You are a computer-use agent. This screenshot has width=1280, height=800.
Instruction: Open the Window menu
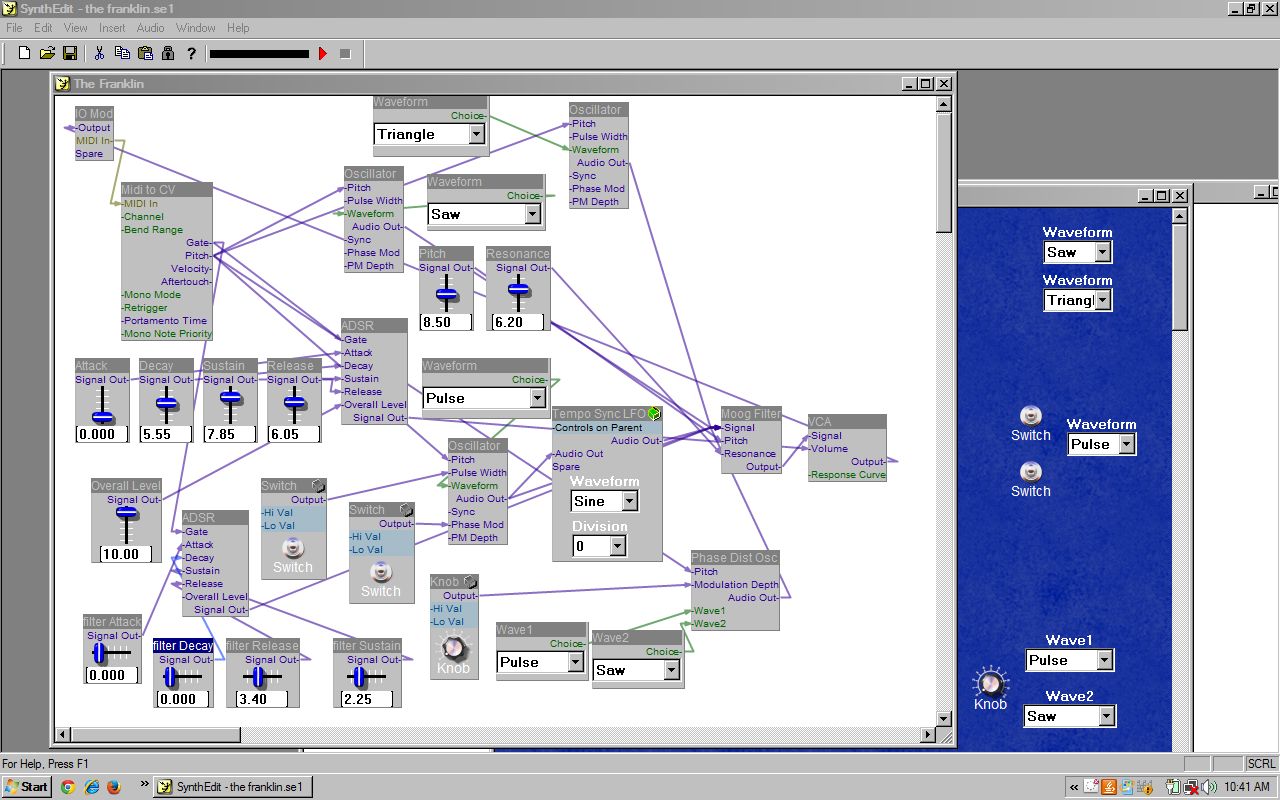[196, 28]
